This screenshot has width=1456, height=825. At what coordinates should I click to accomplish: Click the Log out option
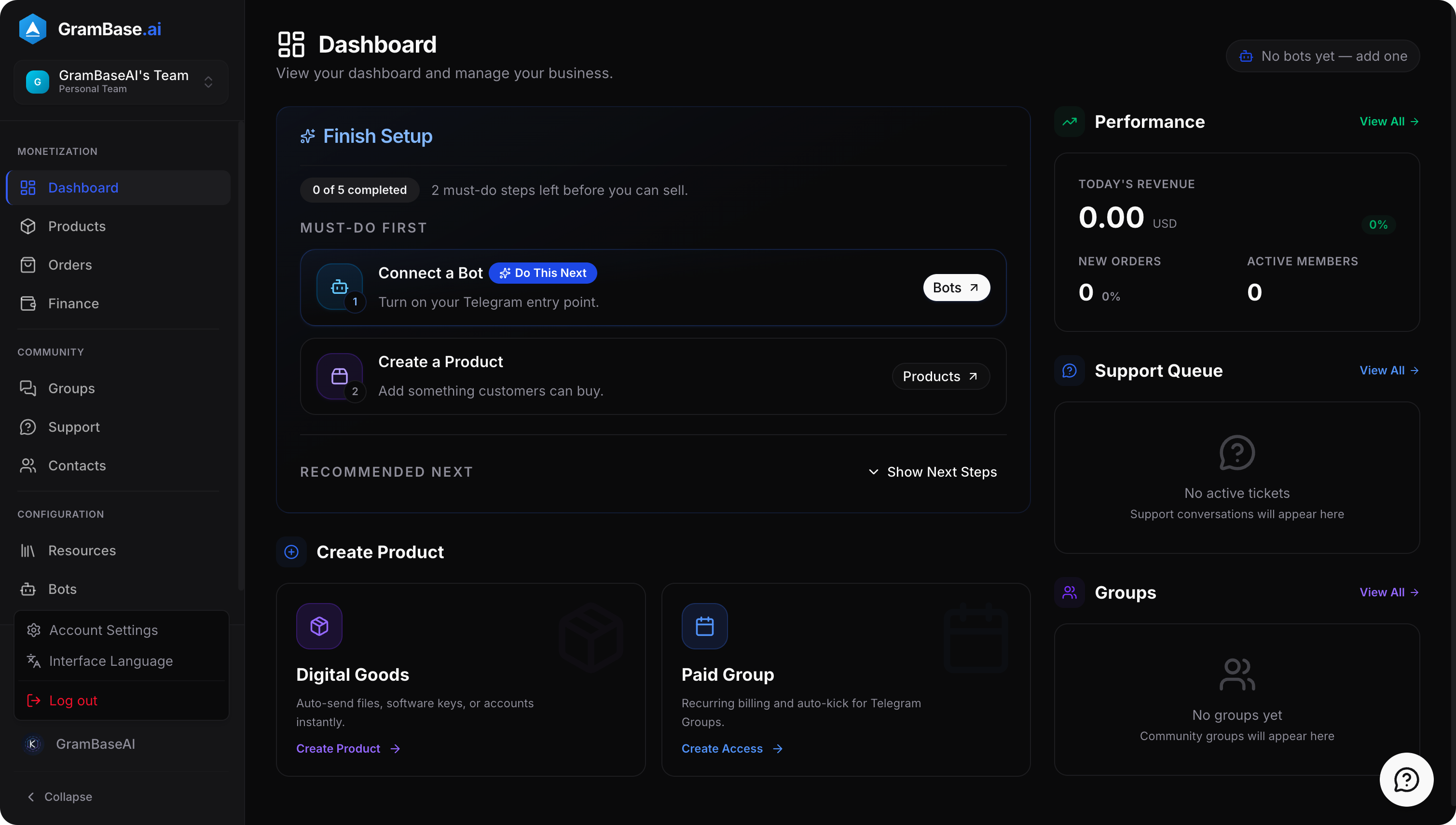click(x=72, y=701)
